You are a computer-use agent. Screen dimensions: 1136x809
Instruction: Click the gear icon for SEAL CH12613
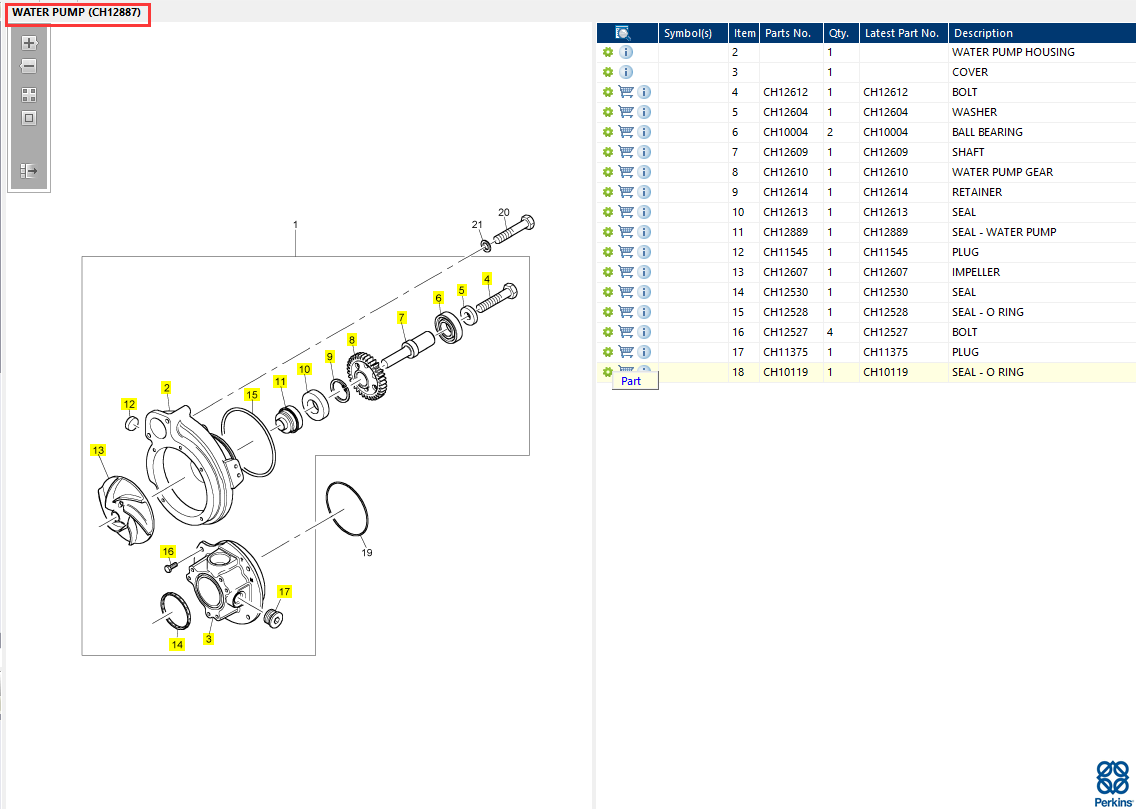[x=608, y=212]
